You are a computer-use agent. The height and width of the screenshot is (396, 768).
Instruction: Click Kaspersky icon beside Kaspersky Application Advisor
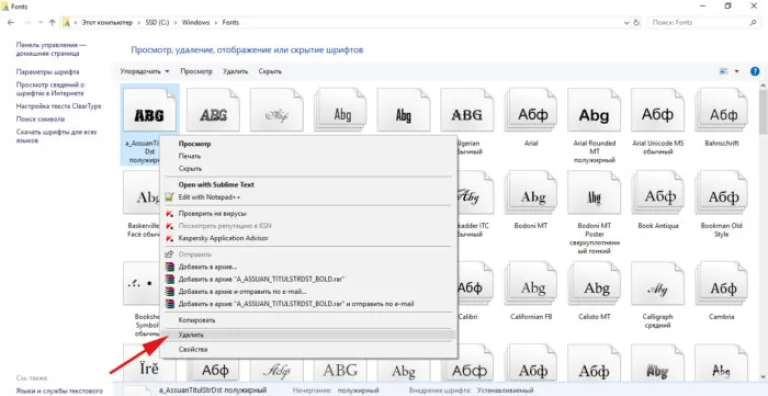[x=169, y=238]
